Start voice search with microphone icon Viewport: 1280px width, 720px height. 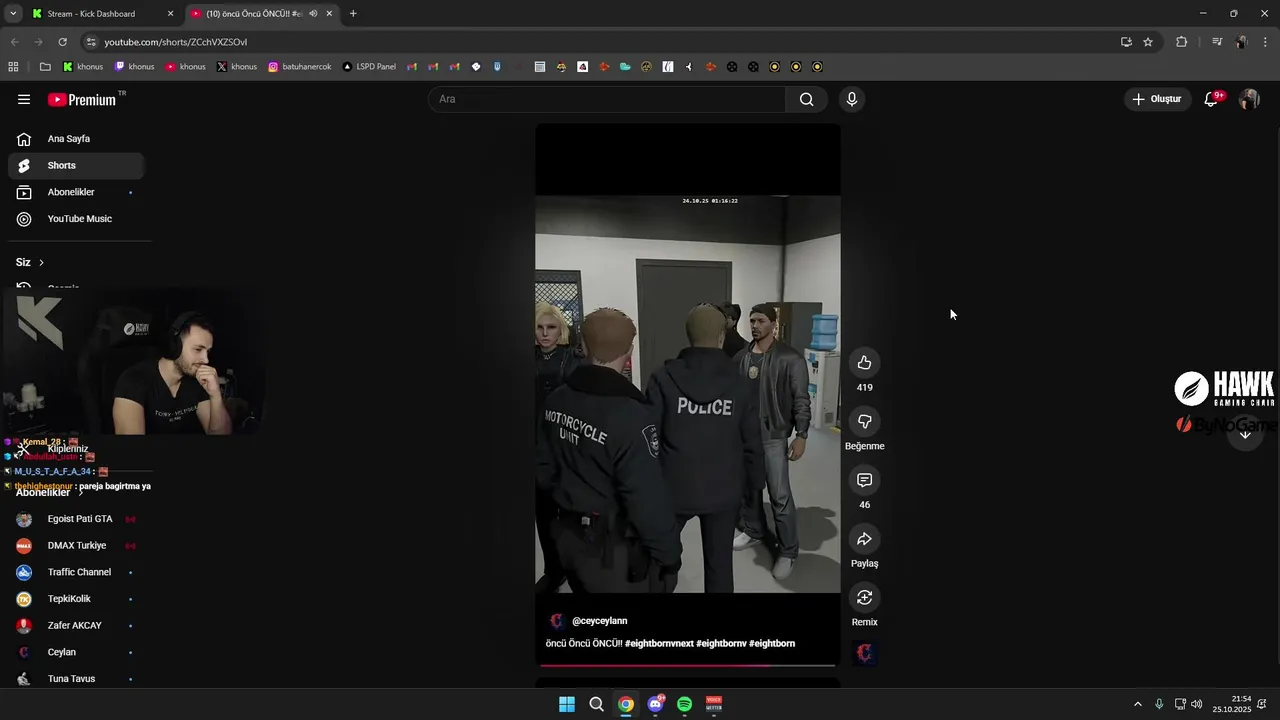click(x=851, y=99)
